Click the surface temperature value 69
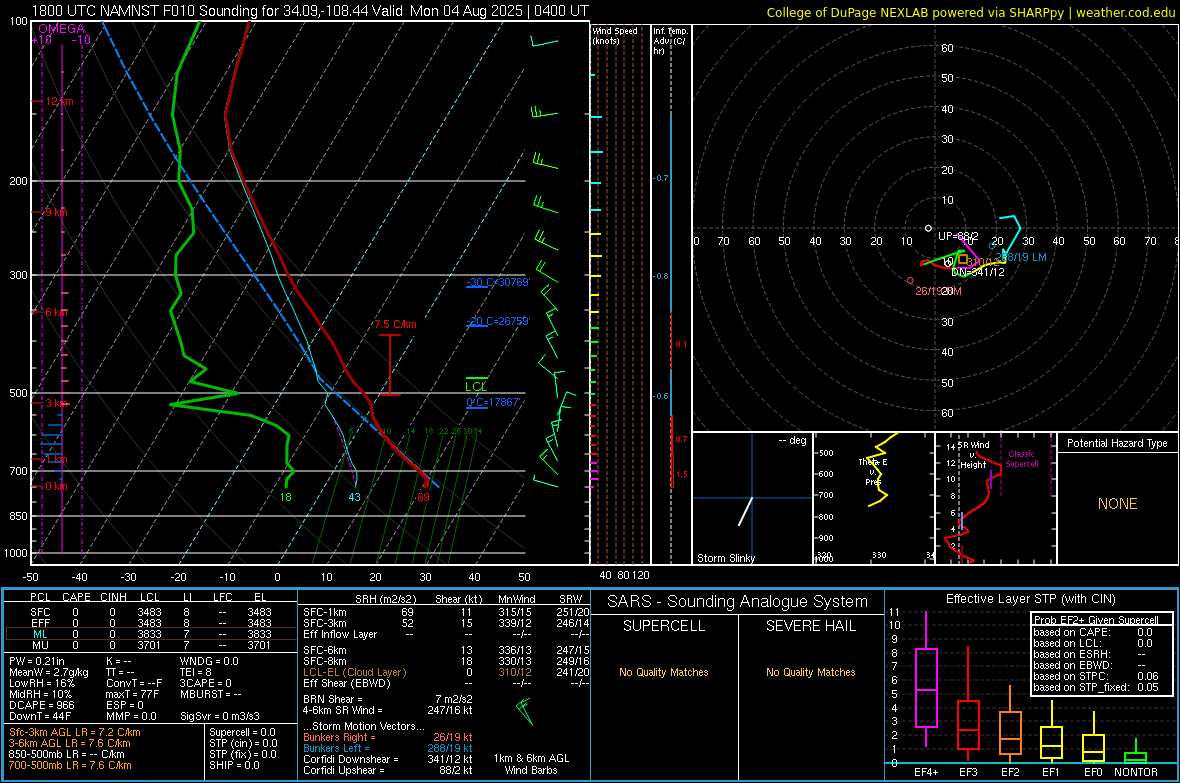This screenshot has width=1180, height=783. click(423, 497)
